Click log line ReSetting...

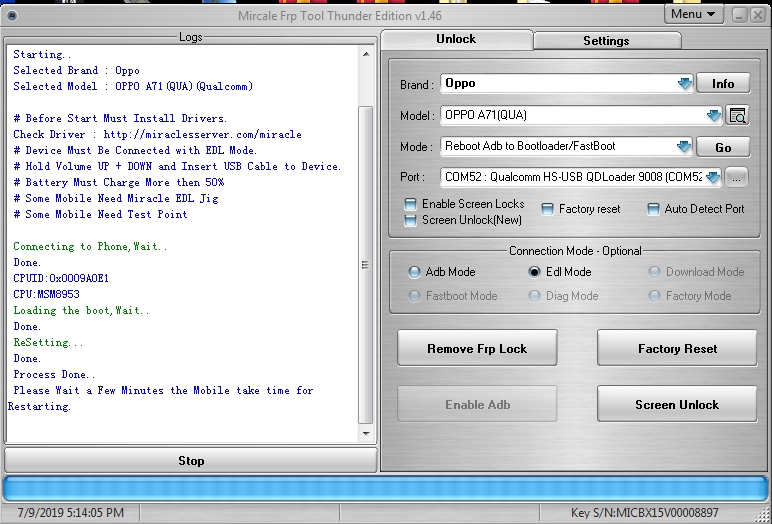48,342
